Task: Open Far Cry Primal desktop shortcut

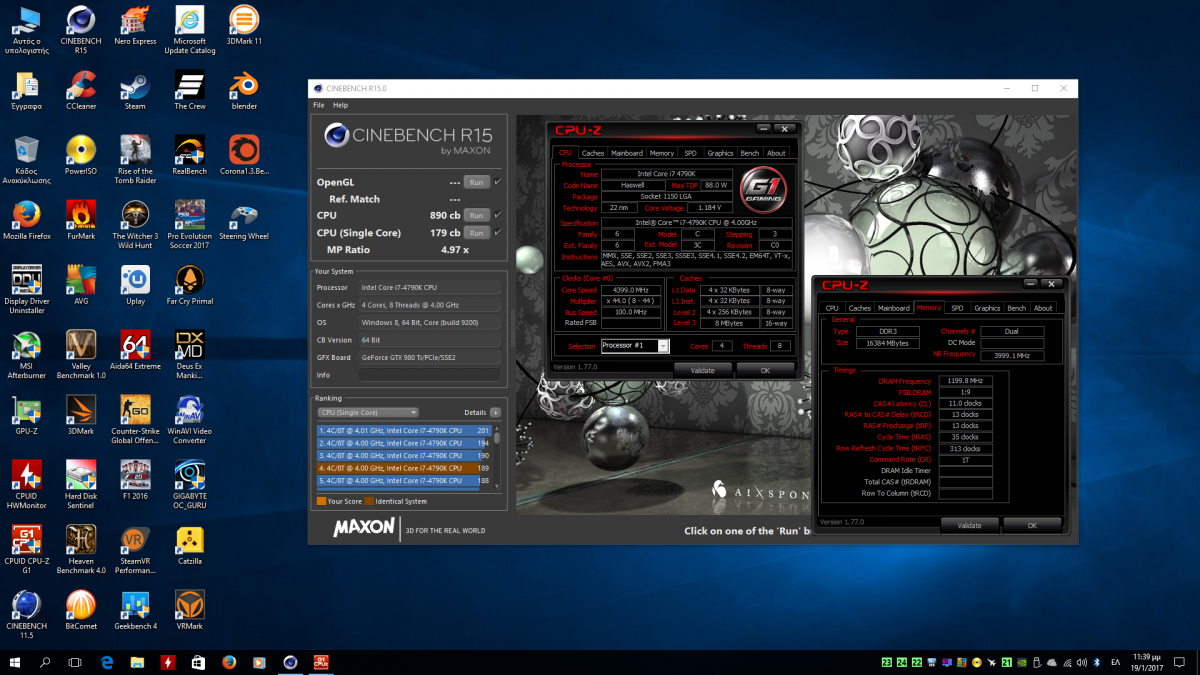Action: click(x=190, y=286)
